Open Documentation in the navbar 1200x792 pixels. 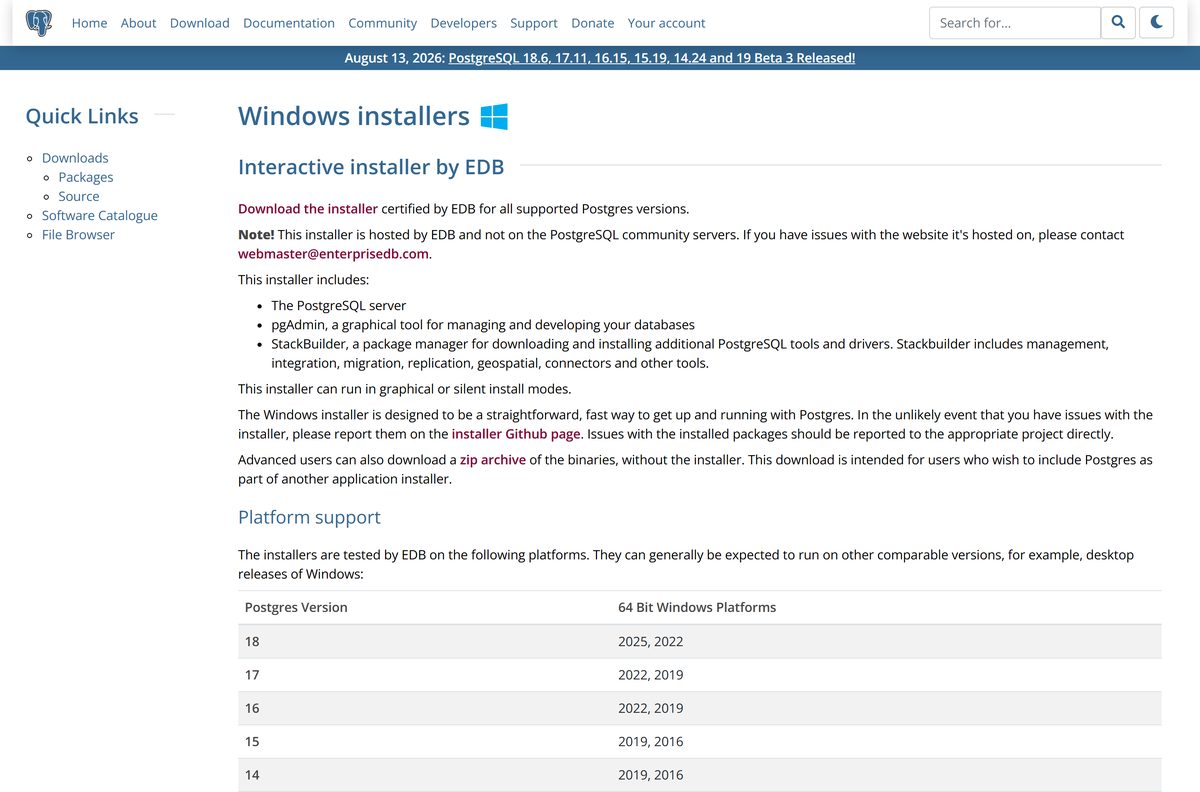pos(289,23)
